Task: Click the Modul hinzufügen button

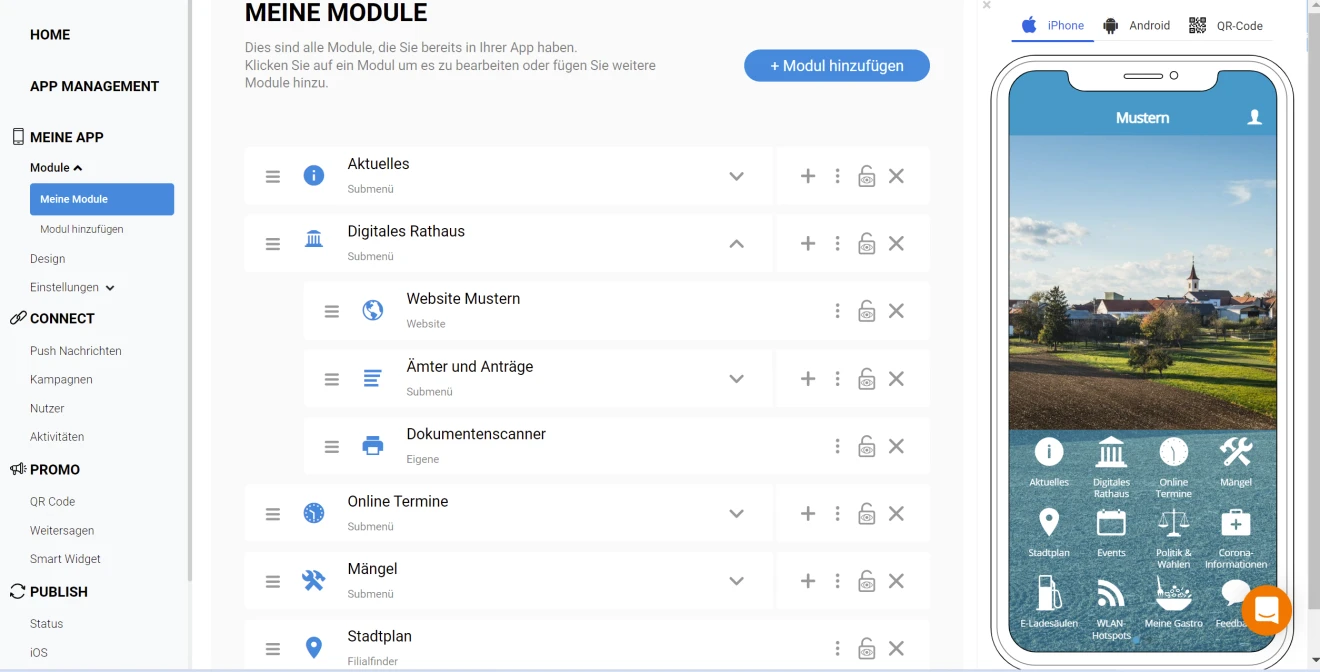Action: [837, 66]
